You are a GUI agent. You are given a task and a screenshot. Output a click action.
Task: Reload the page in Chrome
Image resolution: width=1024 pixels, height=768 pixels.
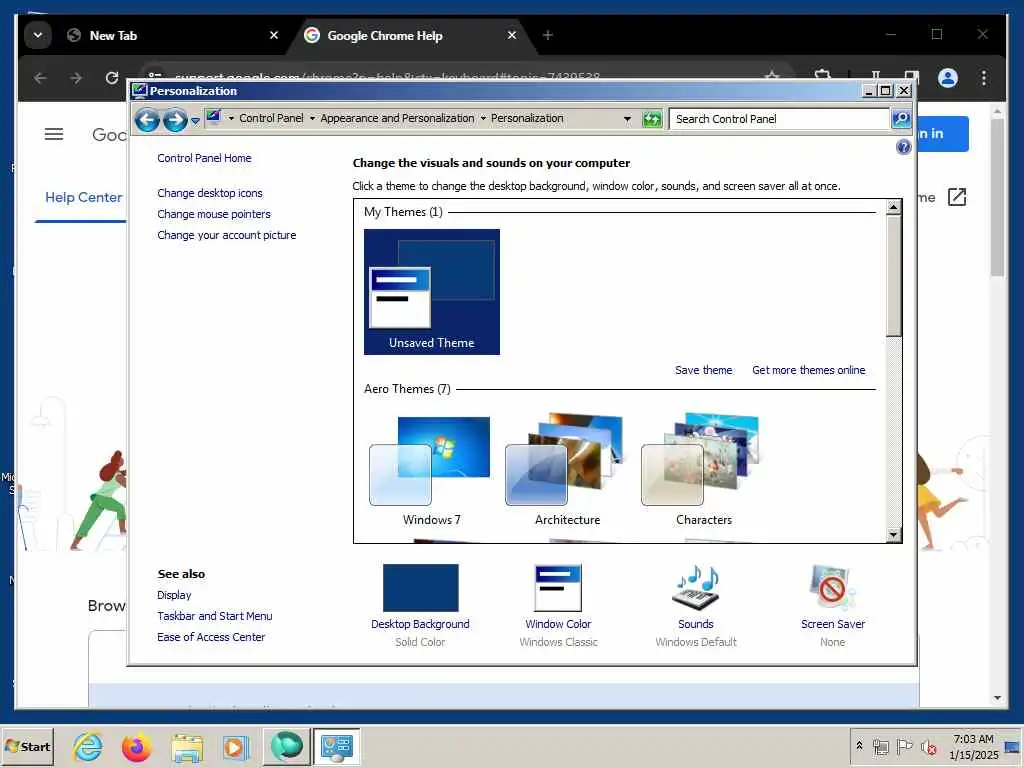point(112,78)
